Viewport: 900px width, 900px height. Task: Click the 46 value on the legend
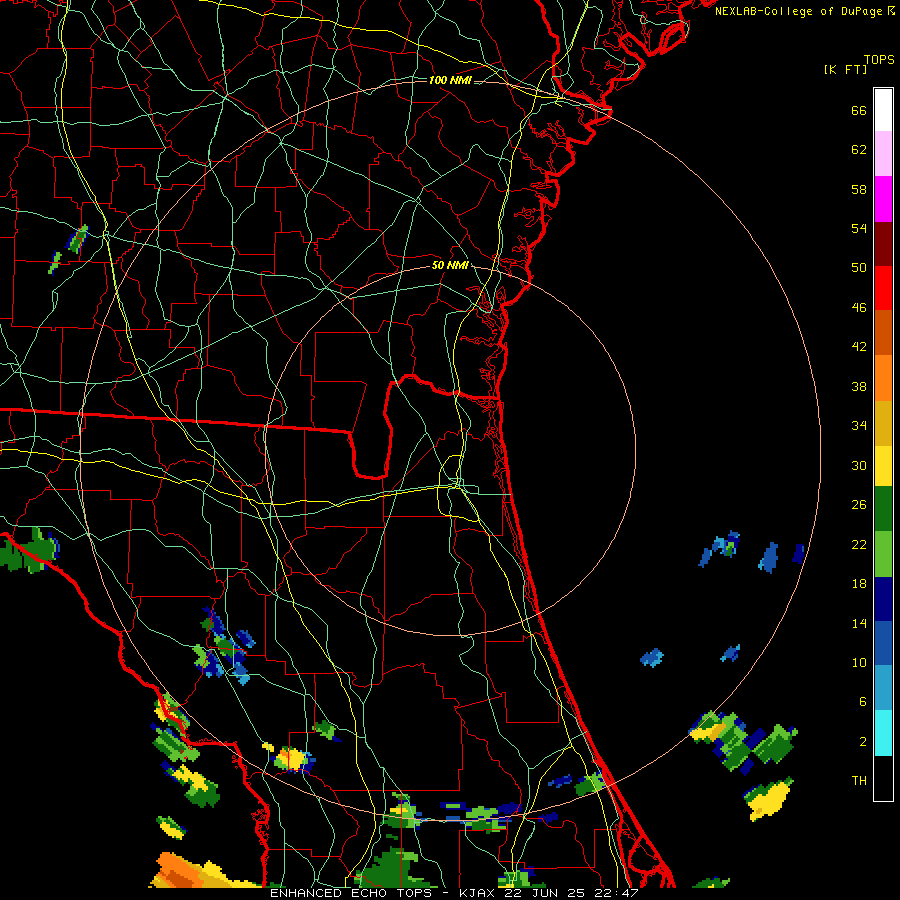pyautogui.click(x=859, y=308)
